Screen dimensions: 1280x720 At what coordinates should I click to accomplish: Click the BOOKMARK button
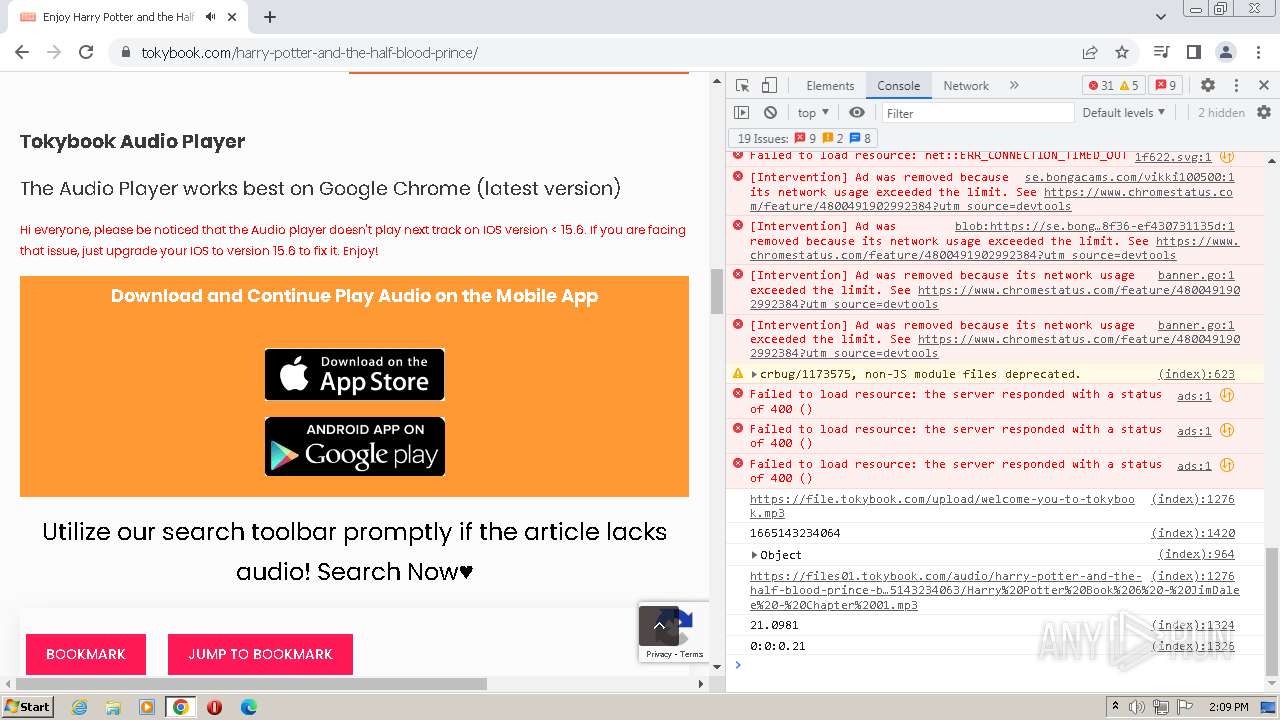tap(86, 654)
